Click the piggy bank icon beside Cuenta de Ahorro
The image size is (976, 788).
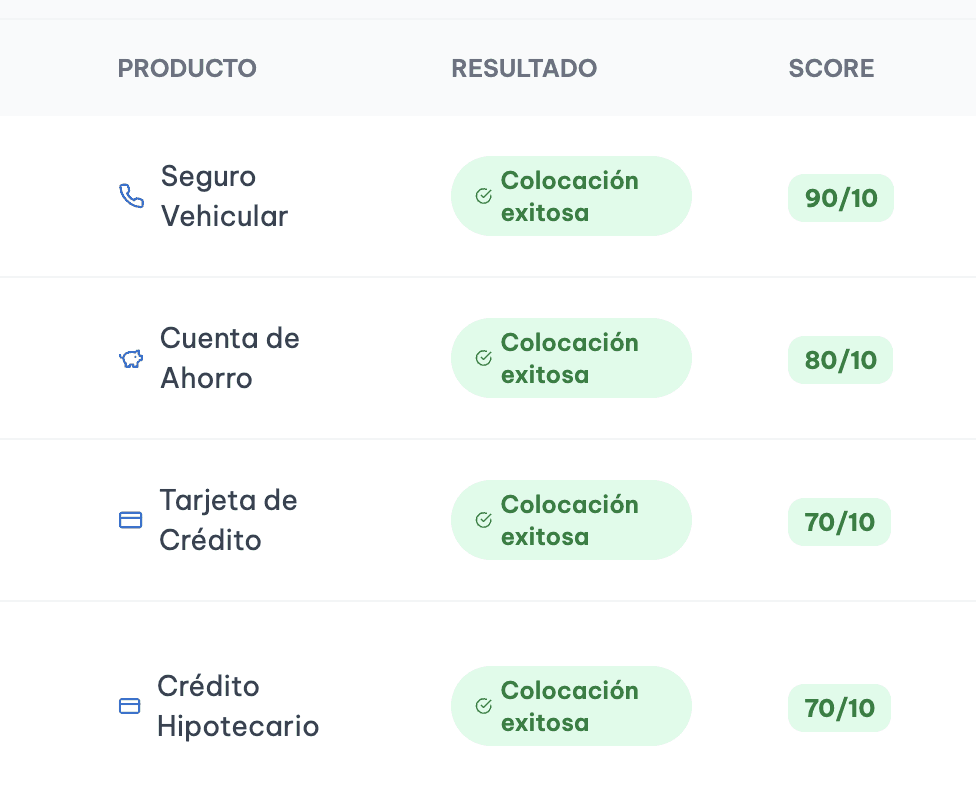131,359
